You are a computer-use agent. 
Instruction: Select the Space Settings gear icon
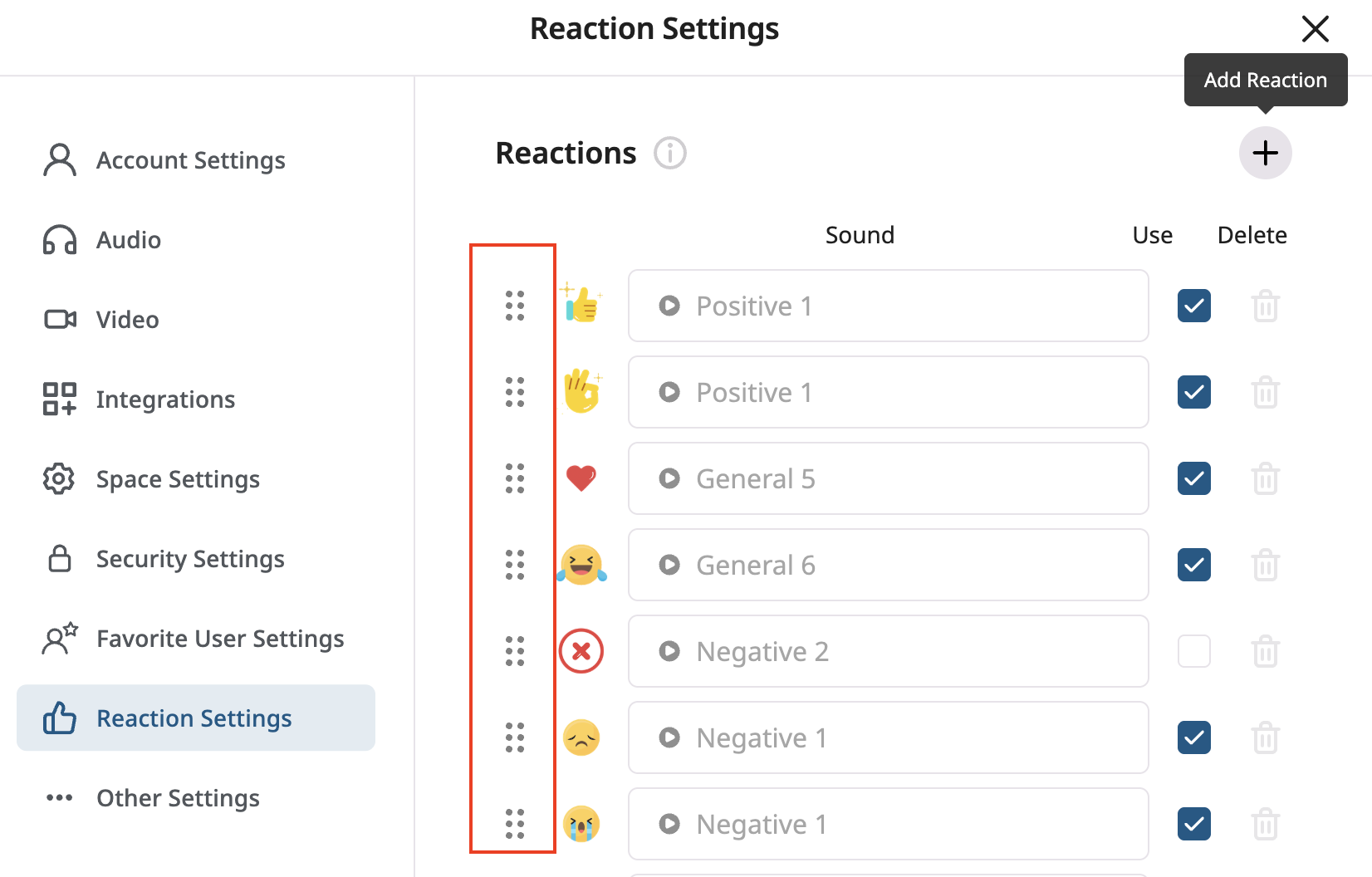point(58,478)
